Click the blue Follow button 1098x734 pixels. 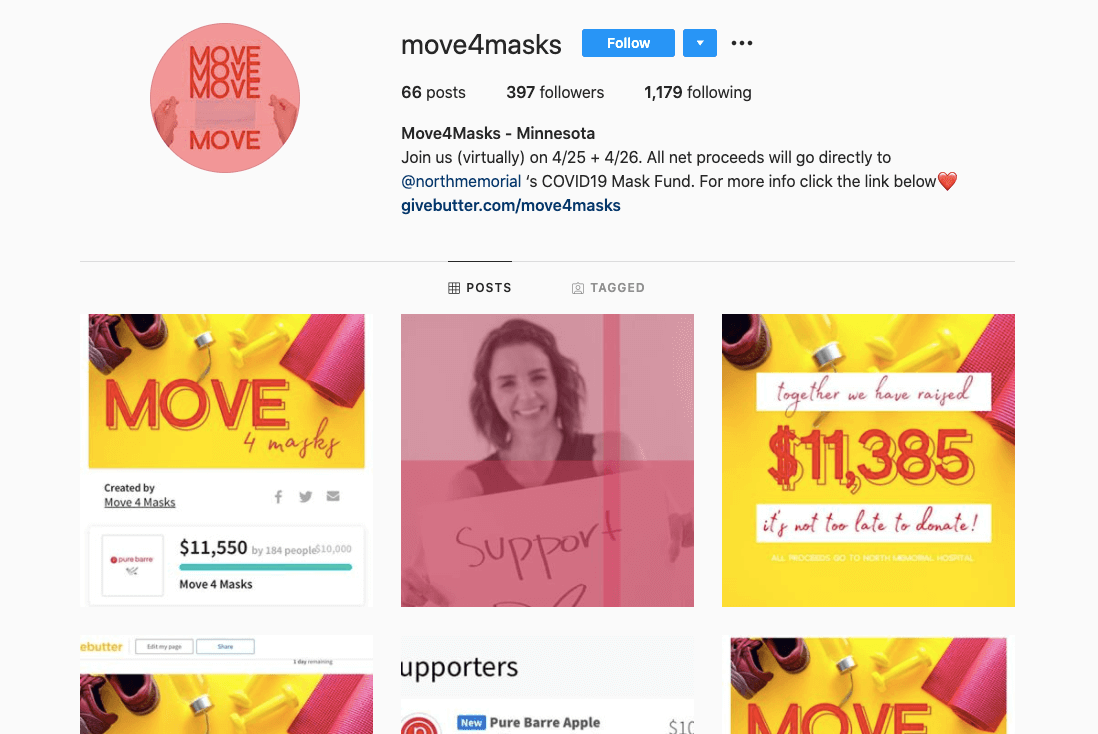pos(628,43)
